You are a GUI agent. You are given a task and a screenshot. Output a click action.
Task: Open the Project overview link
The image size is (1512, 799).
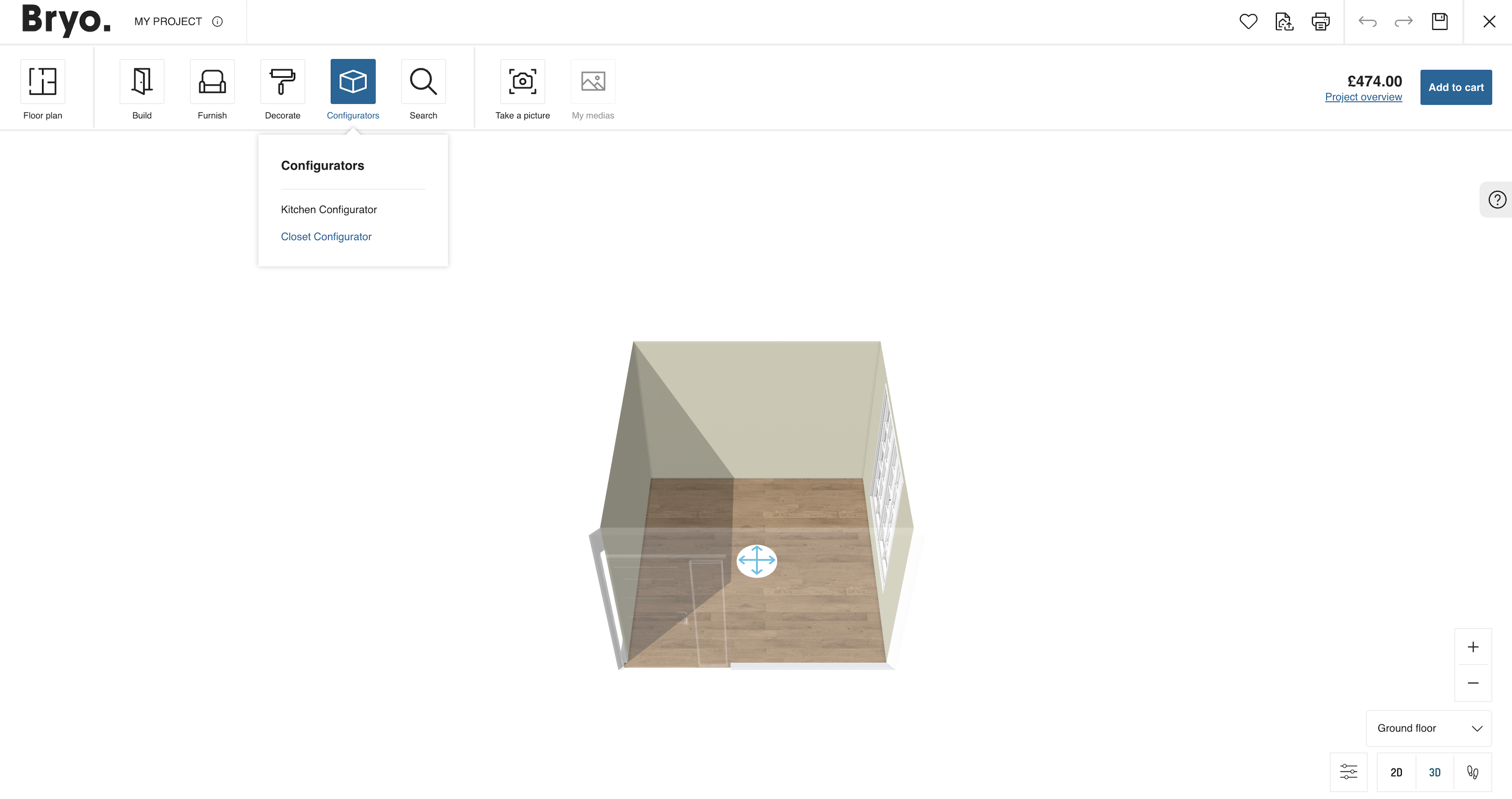point(1363,97)
